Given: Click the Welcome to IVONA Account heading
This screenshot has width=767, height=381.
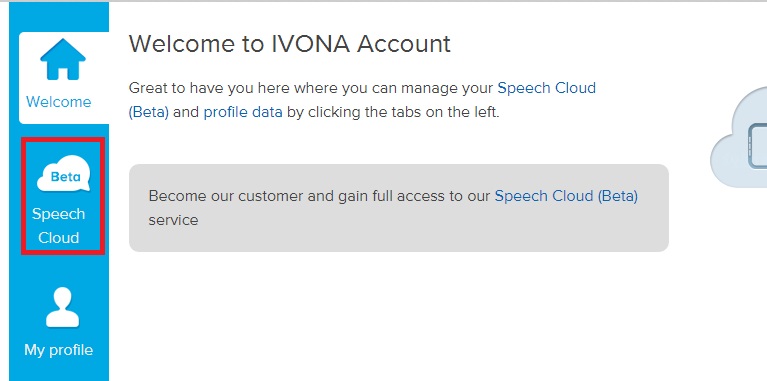Looking at the screenshot, I should click(x=290, y=44).
